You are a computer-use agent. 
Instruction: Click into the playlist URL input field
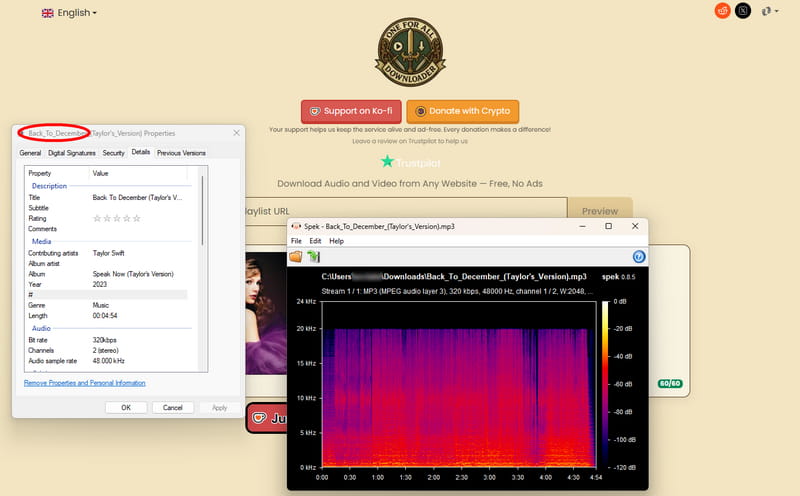click(x=406, y=211)
